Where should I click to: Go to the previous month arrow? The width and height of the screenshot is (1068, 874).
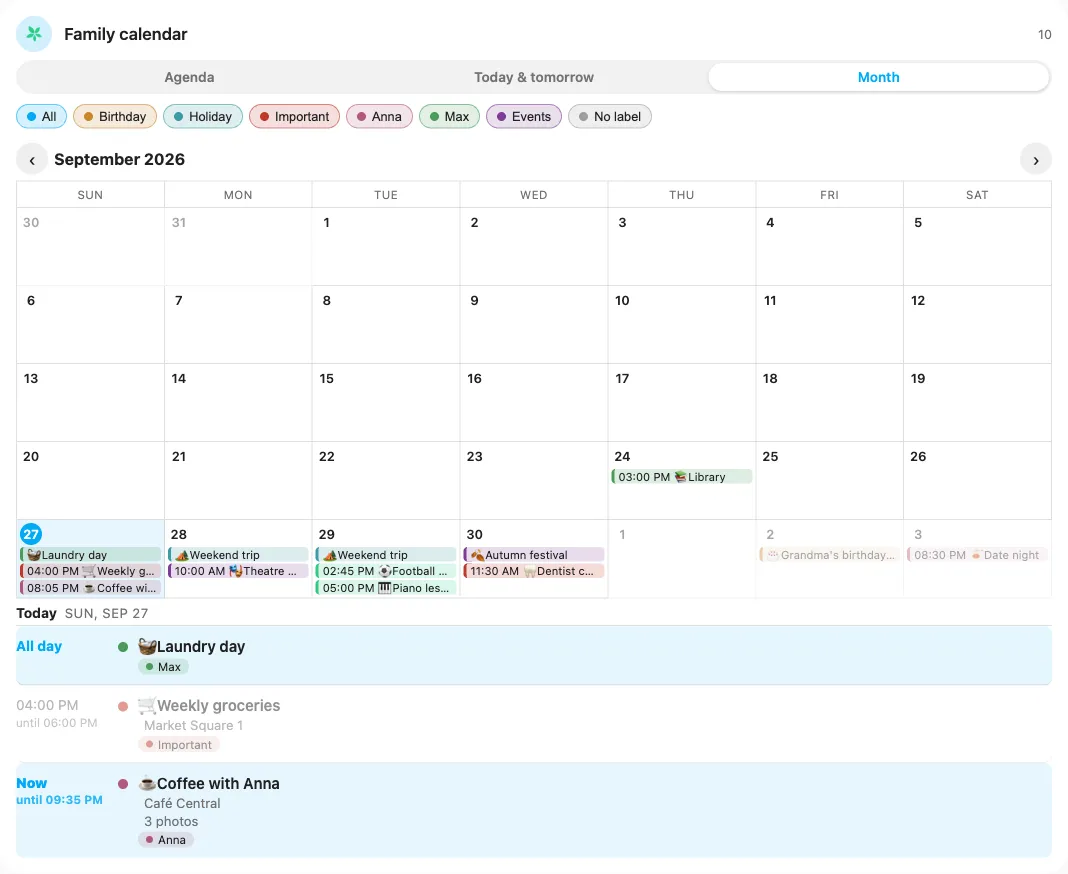coord(32,160)
